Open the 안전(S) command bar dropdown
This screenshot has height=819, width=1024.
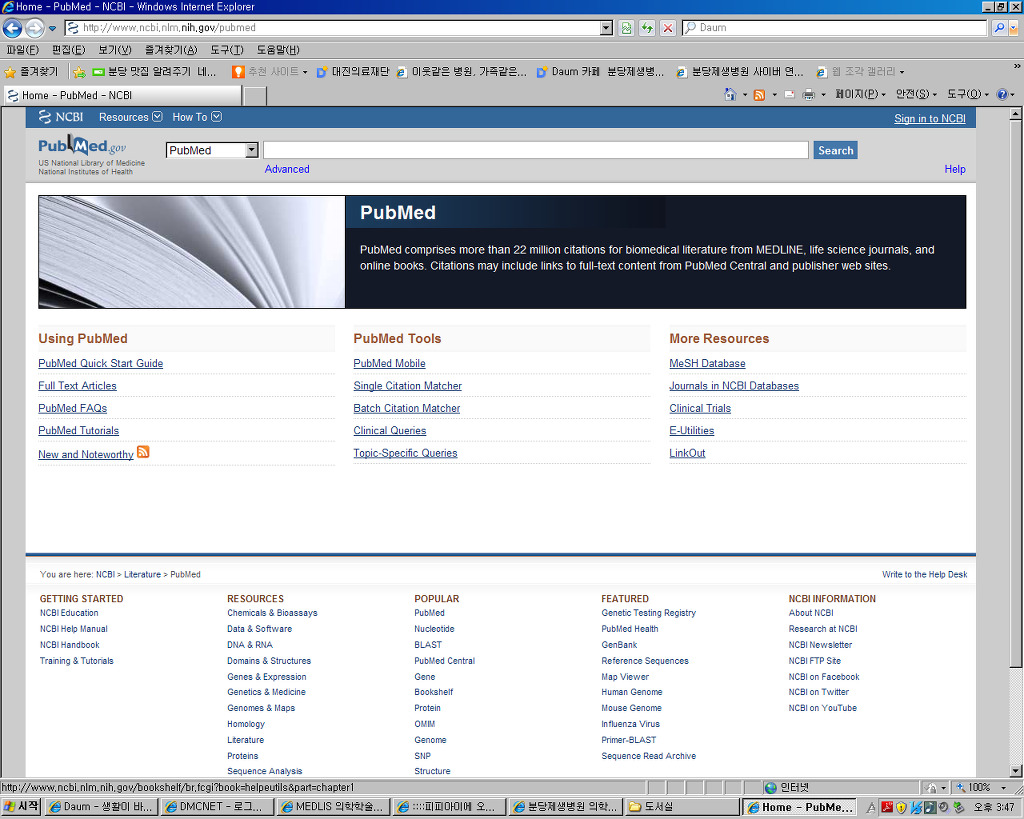tap(916, 95)
